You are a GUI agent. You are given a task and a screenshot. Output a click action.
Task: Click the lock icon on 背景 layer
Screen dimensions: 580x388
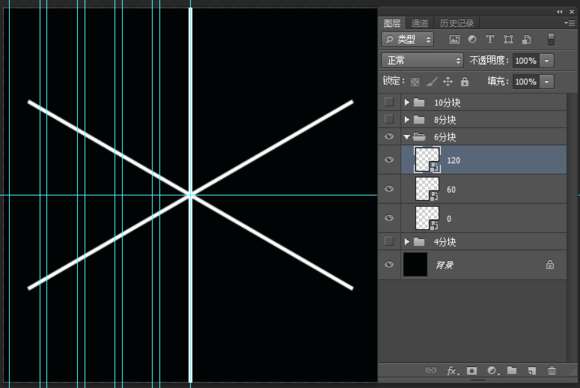tap(550, 264)
